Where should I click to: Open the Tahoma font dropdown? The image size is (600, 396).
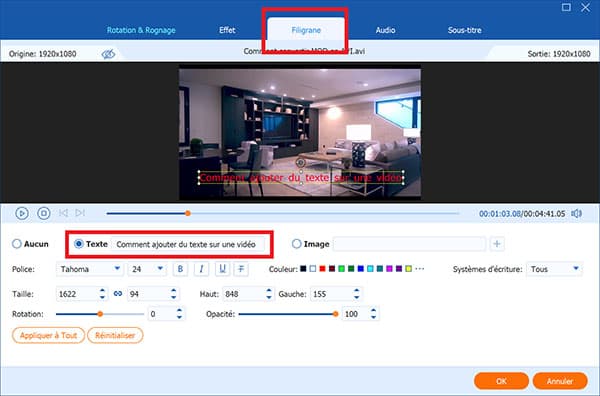[x=90, y=269]
